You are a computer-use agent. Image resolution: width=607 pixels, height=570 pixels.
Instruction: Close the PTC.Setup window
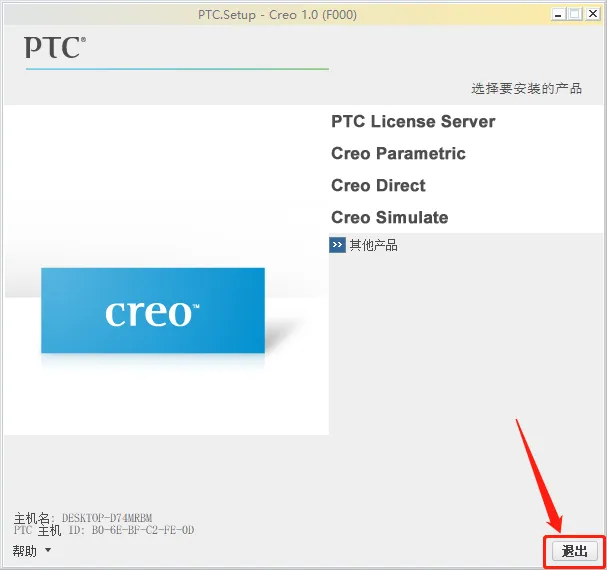coord(593,14)
